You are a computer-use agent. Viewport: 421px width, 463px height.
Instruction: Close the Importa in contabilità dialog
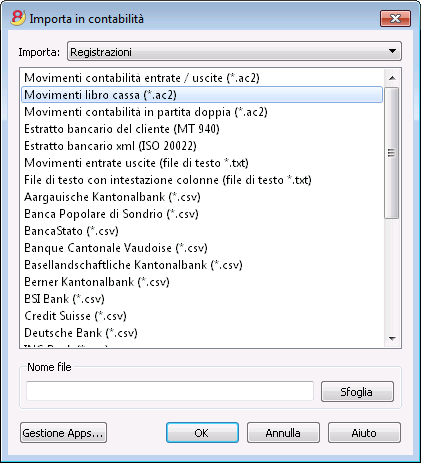(x=395, y=18)
